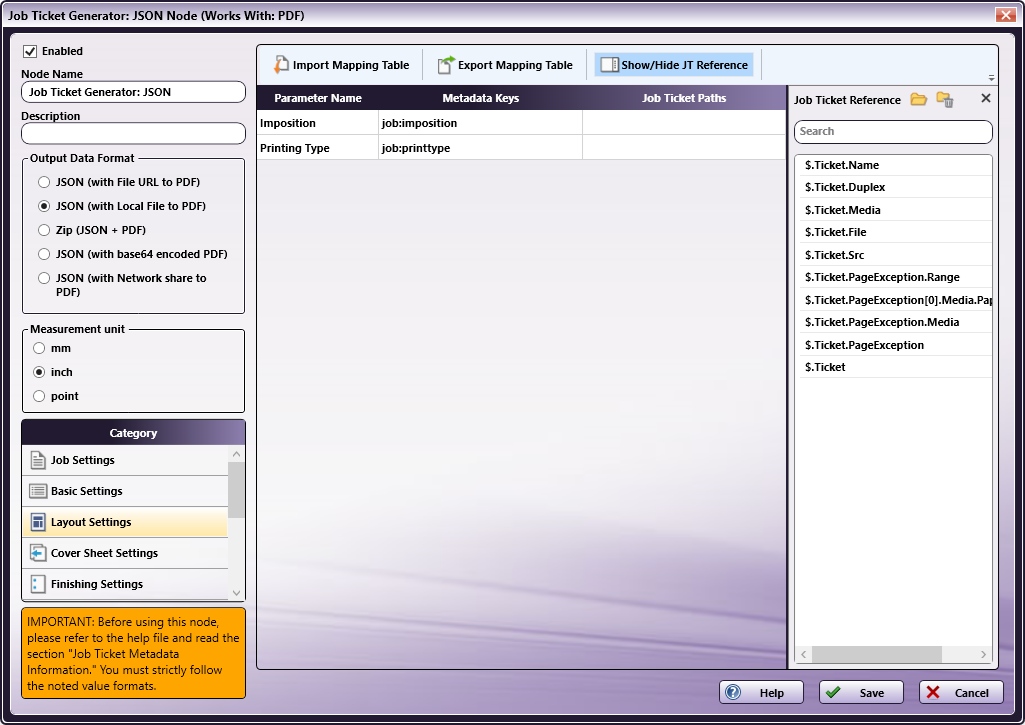The width and height of the screenshot is (1025, 725).
Task: Click the Basic Settings list icon
Action: coord(38,491)
